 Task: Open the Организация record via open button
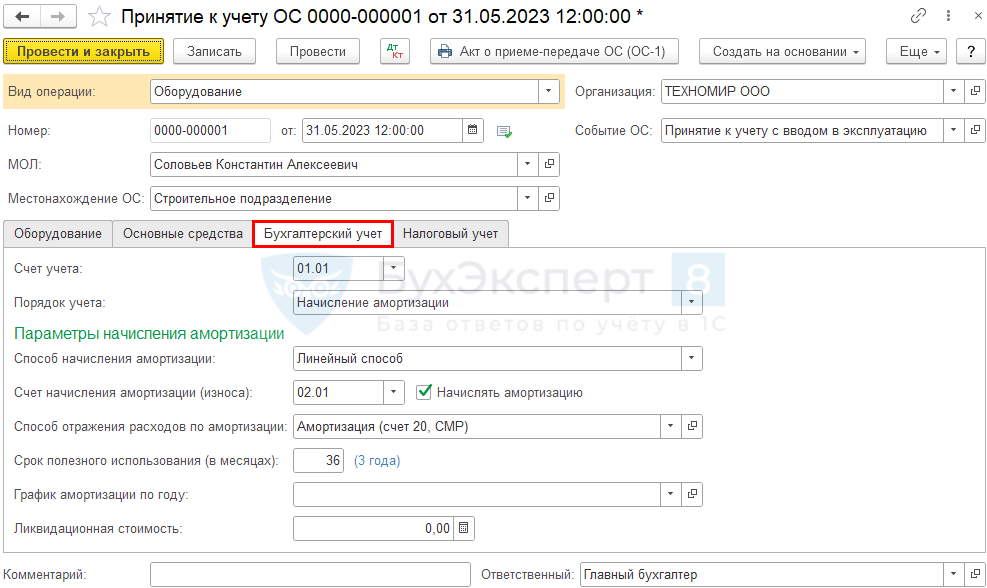coord(975,91)
